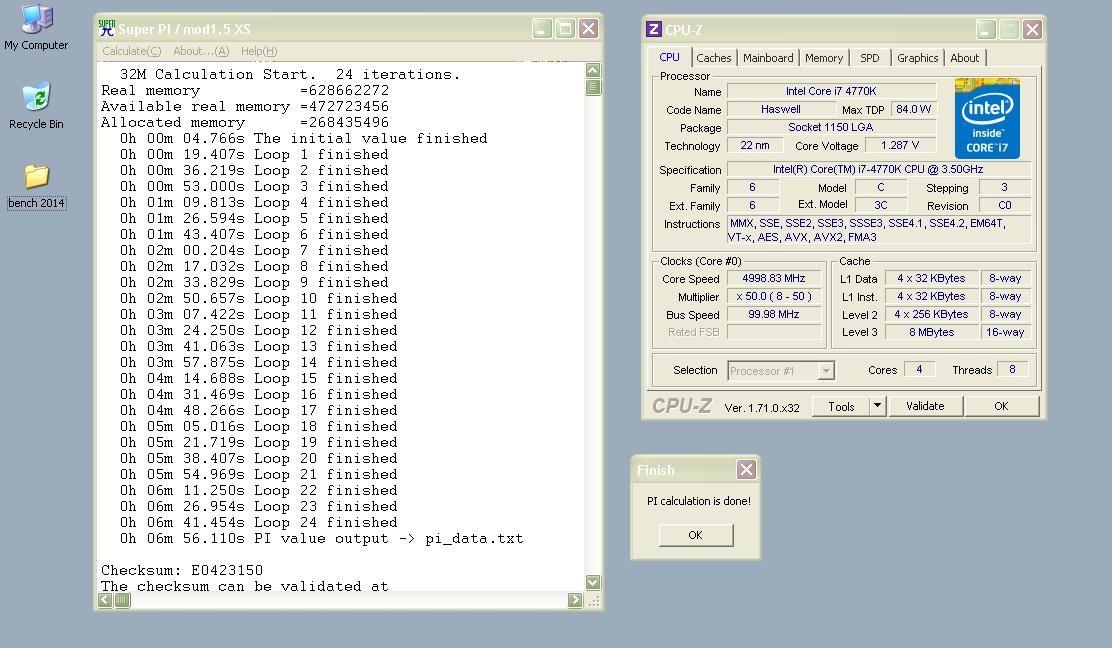Click OK button in CPU-Z window
1112x648 pixels.
point(1001,406)
